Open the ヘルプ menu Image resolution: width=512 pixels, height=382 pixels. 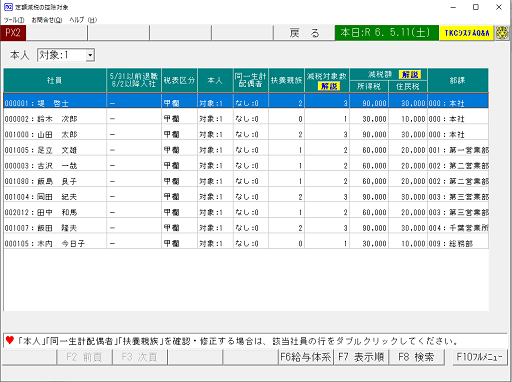click(83, 20)
